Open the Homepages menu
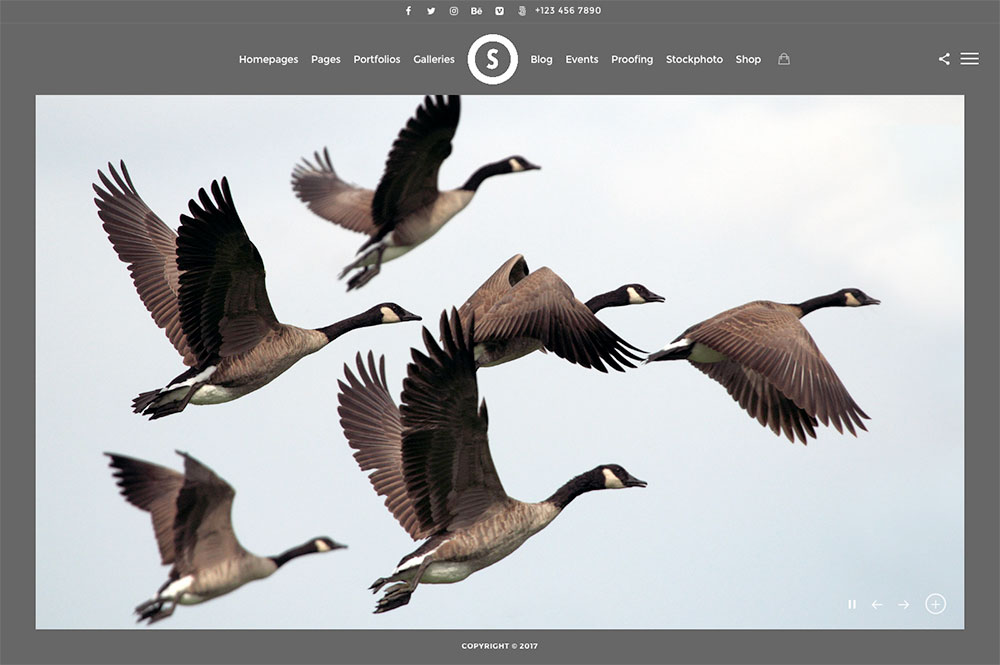1000x665 pixels. tap(268, 59)
